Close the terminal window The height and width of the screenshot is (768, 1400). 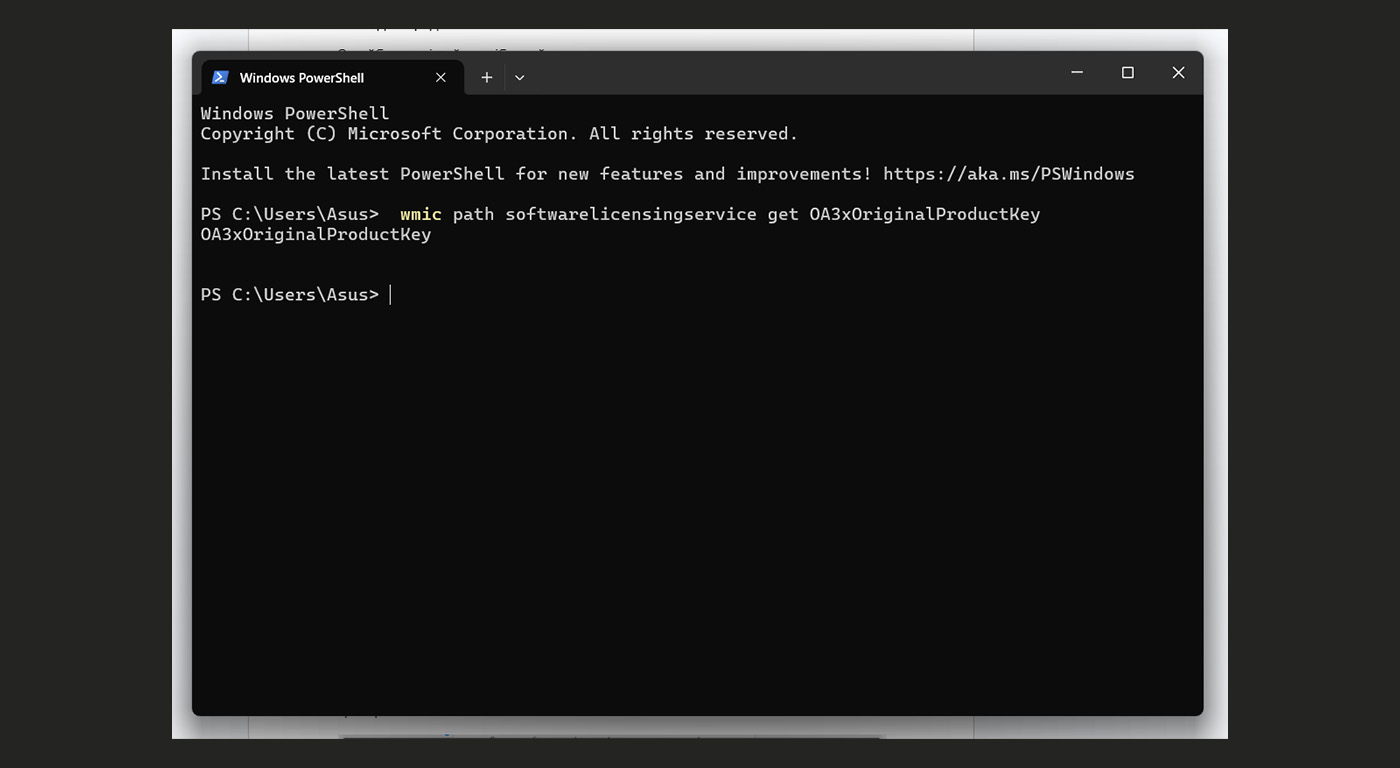point(1178,72)
